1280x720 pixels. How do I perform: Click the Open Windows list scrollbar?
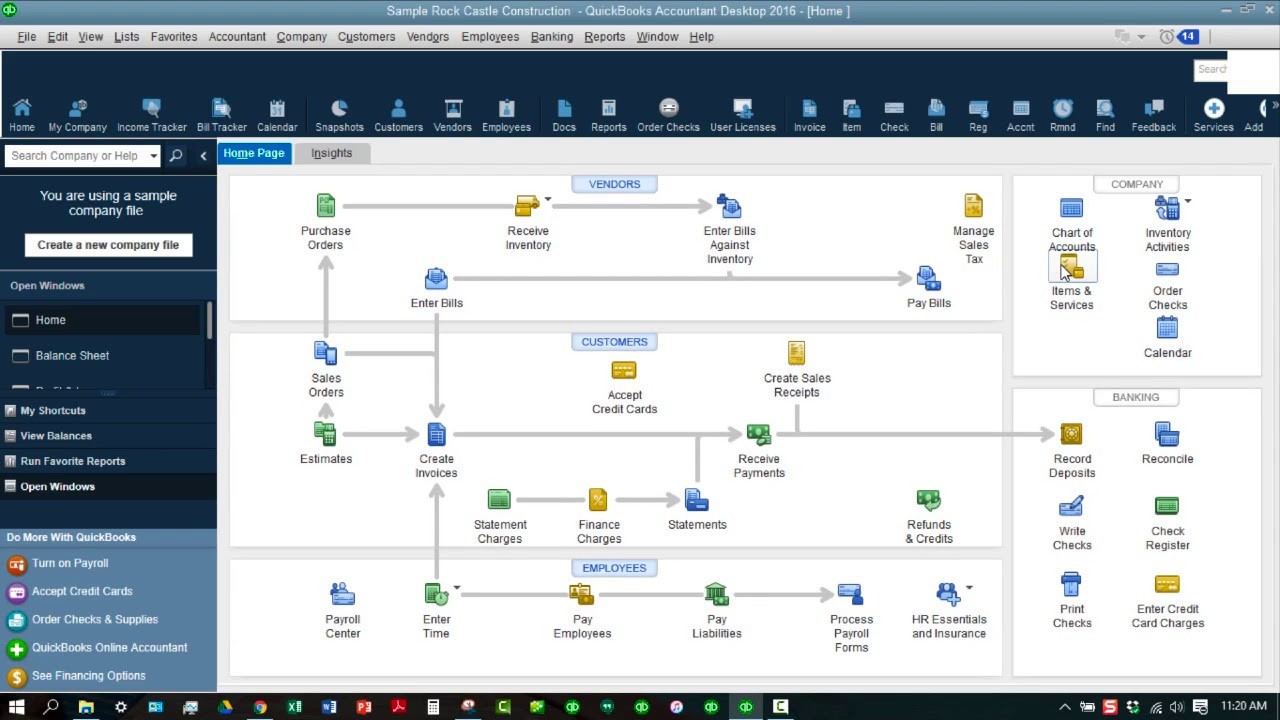pyautogui.click(x=209, y=320)
